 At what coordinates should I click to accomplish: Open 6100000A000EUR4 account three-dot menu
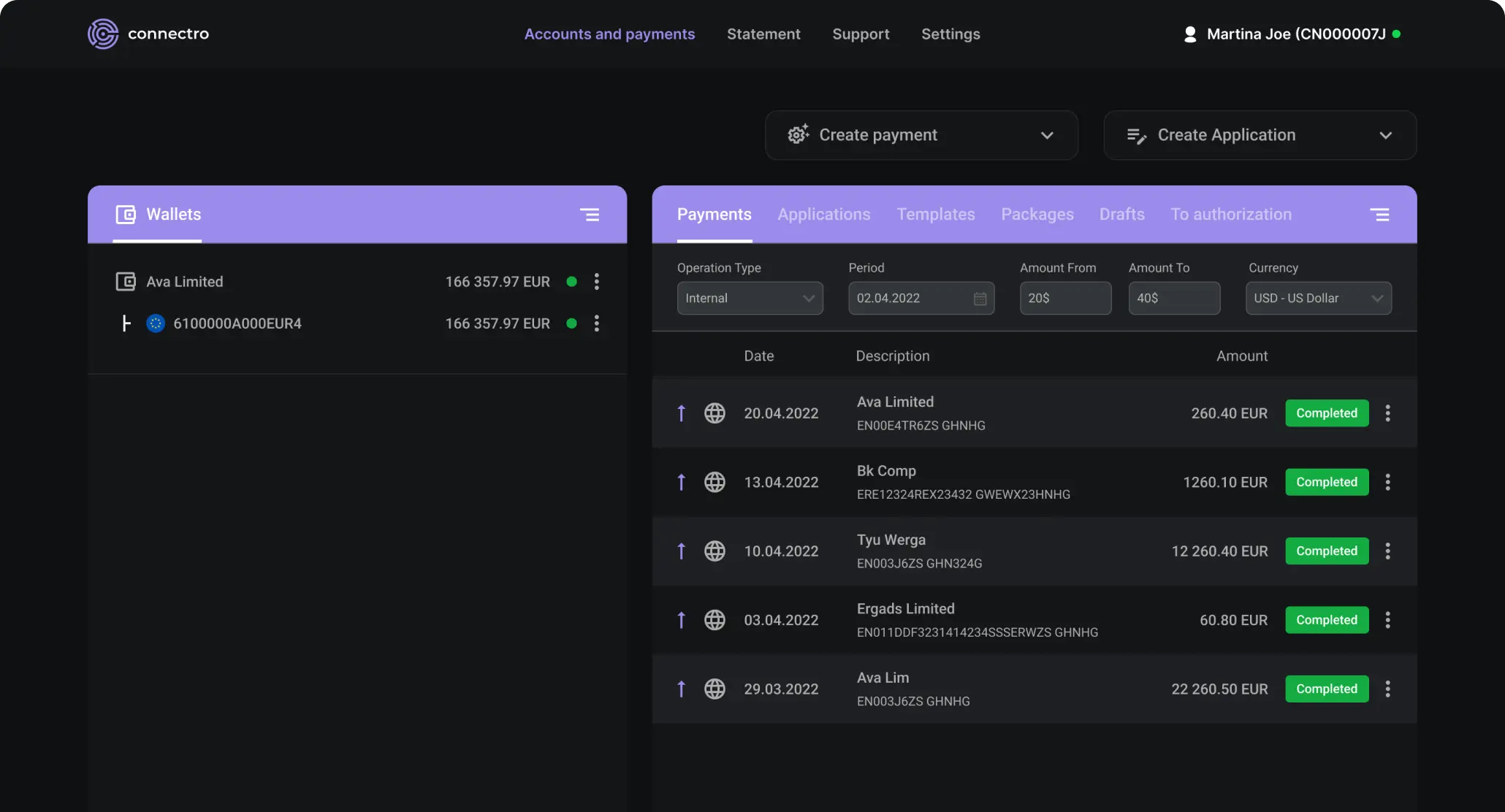coord(597,323)
